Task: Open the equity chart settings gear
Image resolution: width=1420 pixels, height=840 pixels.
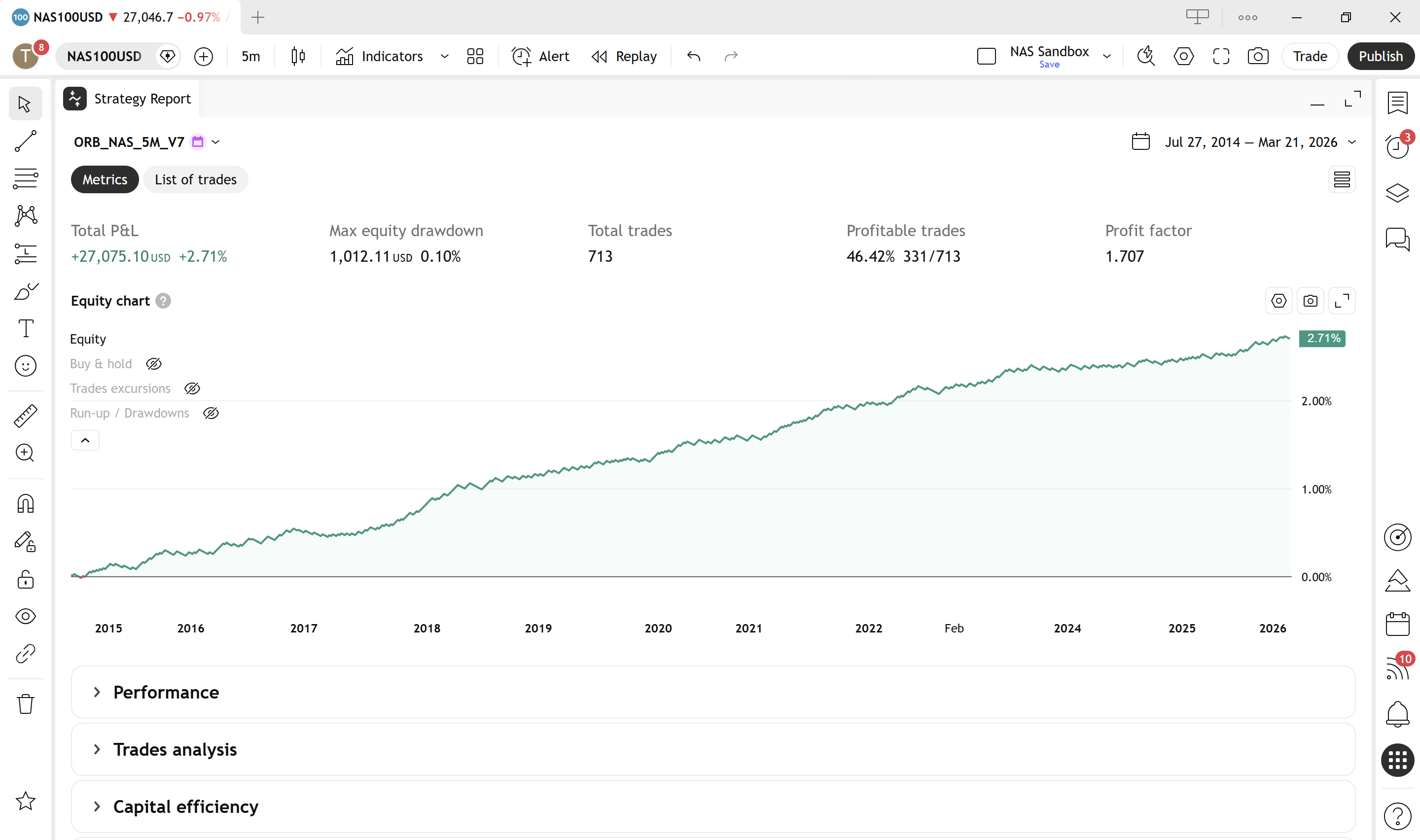Action: click(1278, 301)
